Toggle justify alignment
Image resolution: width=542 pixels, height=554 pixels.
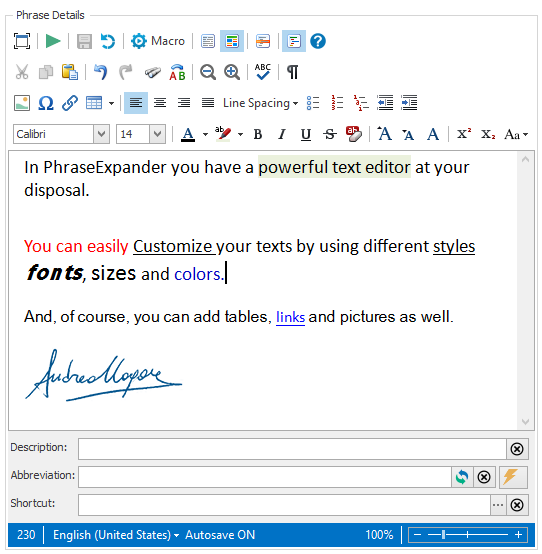pos(208,103)
